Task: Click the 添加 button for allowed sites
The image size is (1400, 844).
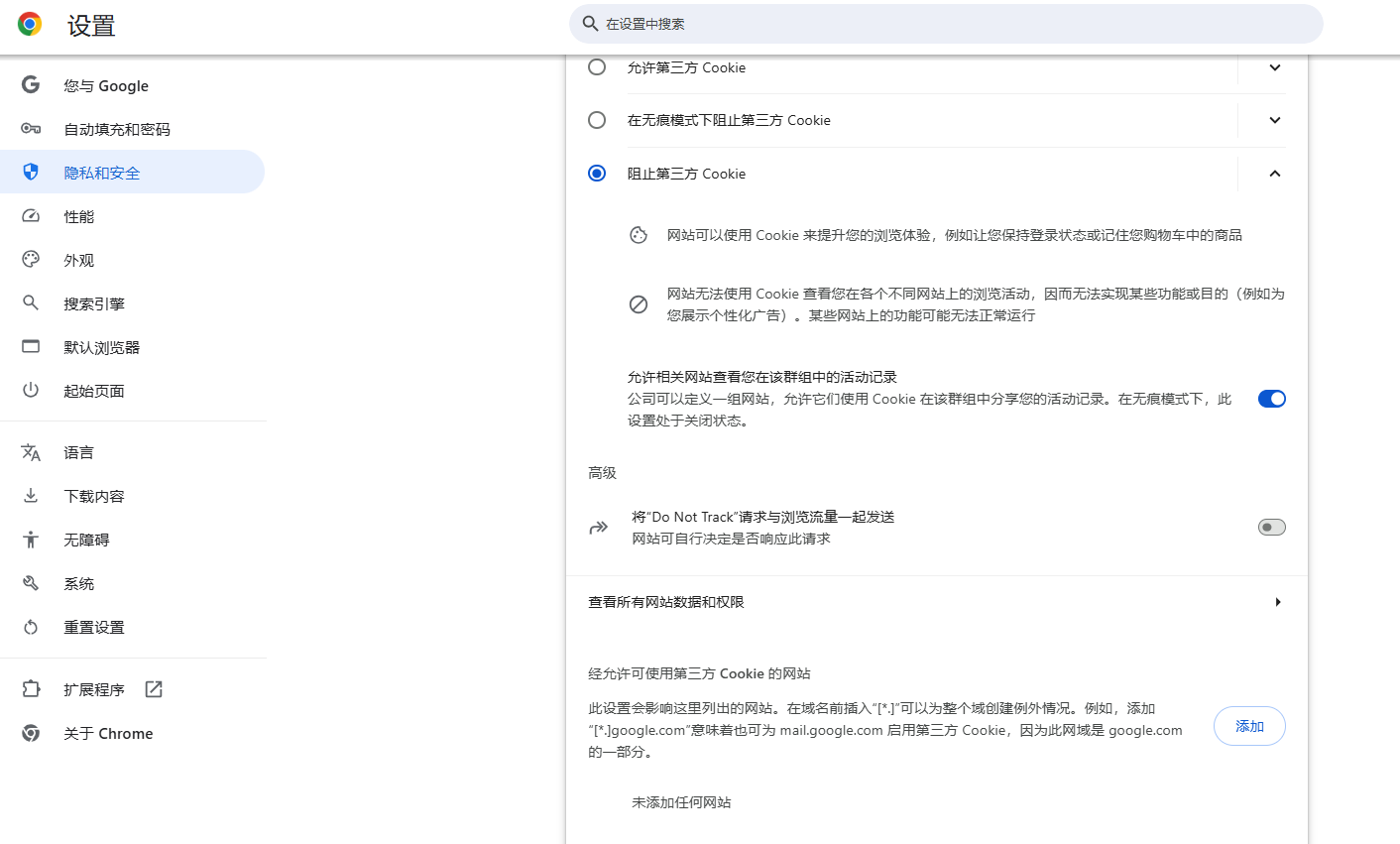Action: point(1249,726)
